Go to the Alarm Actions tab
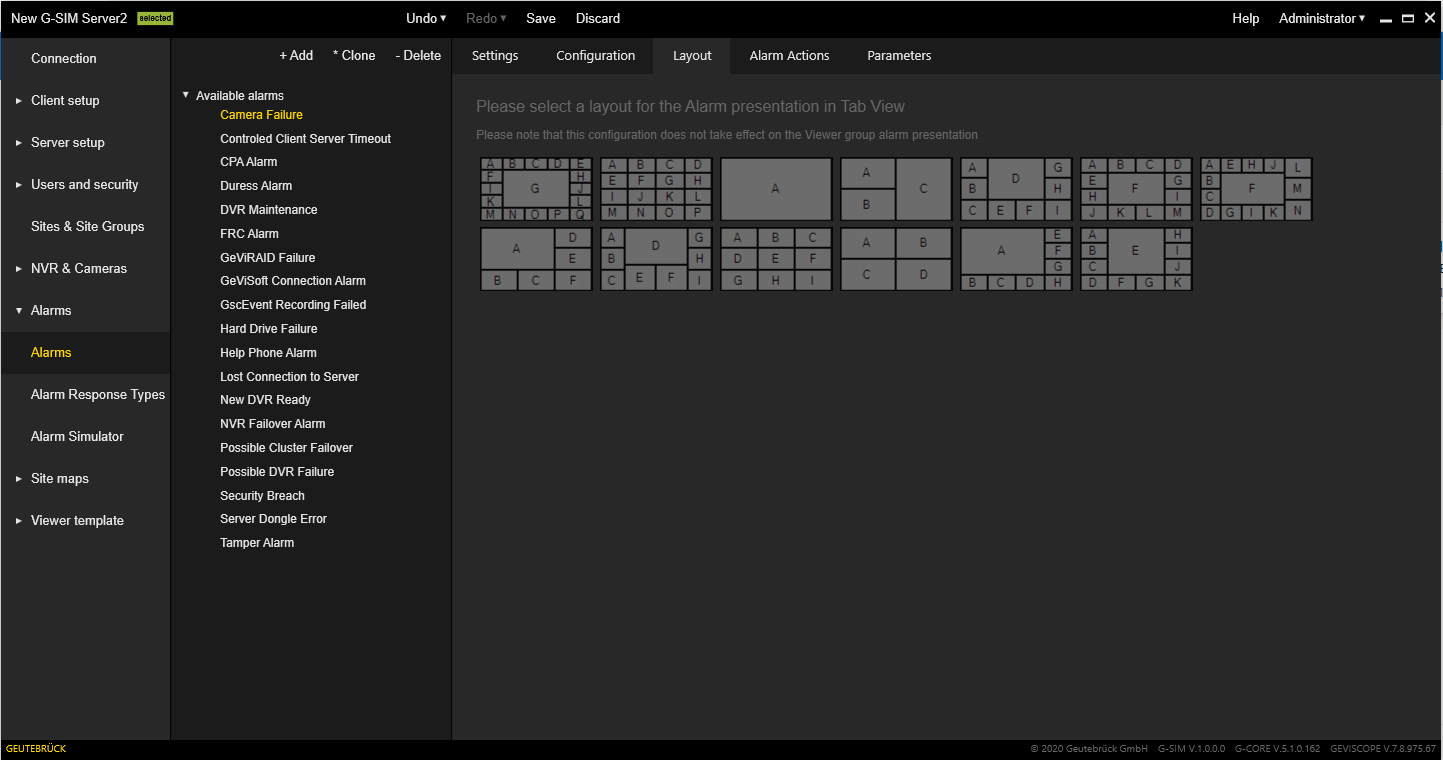This screenshot has height=760, width=1443. (790, 56)
